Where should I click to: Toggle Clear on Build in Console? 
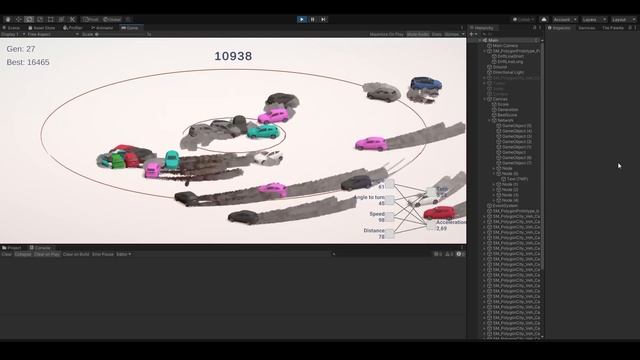[x=76, y=254]
